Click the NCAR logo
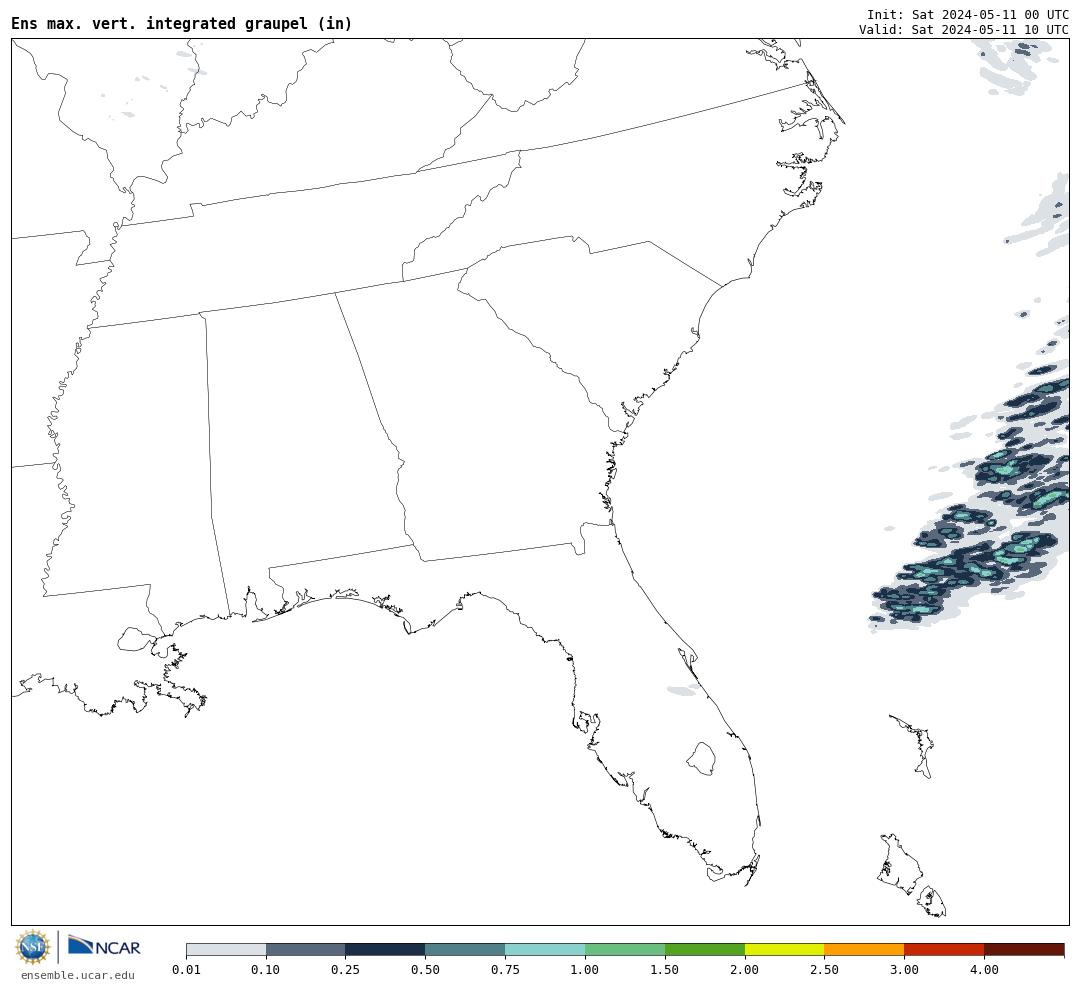The height and width of the screenshot is (988, 1080). (x=104, y=946)
